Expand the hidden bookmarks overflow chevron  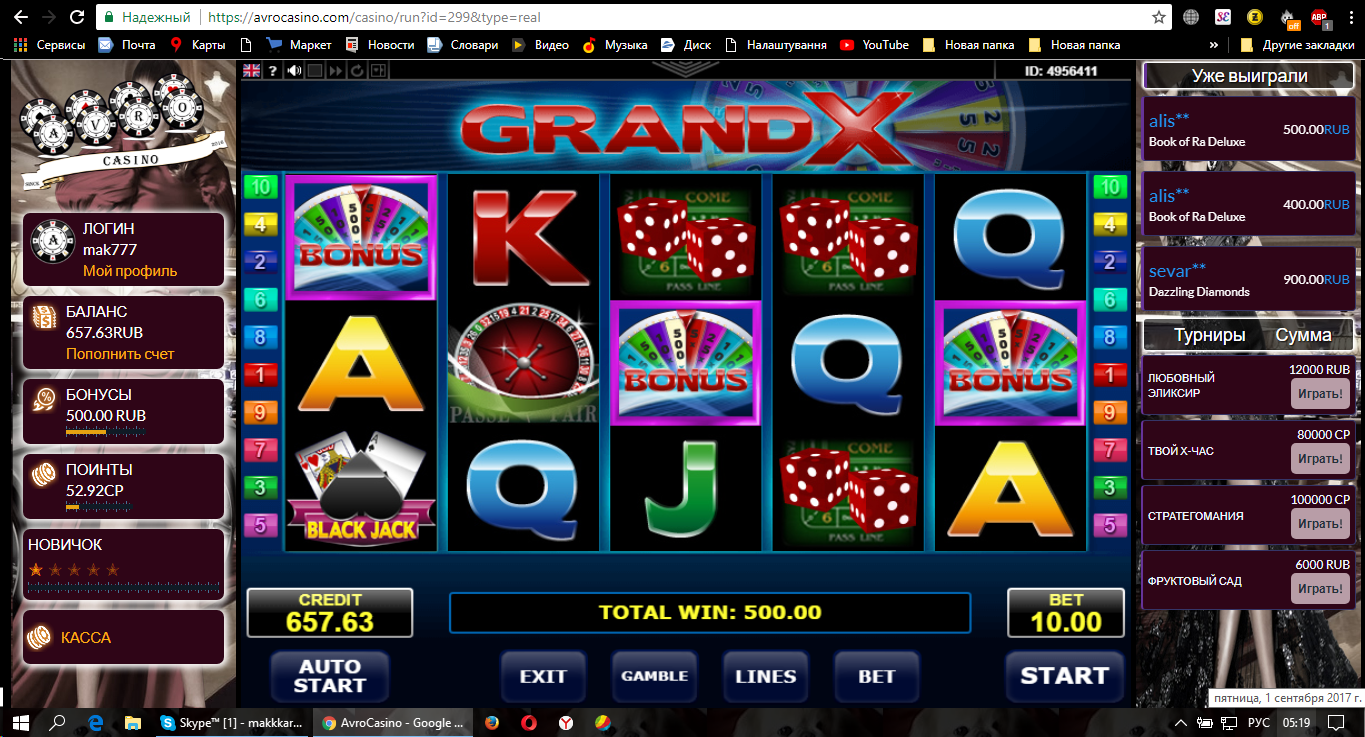click(1213, 45)
